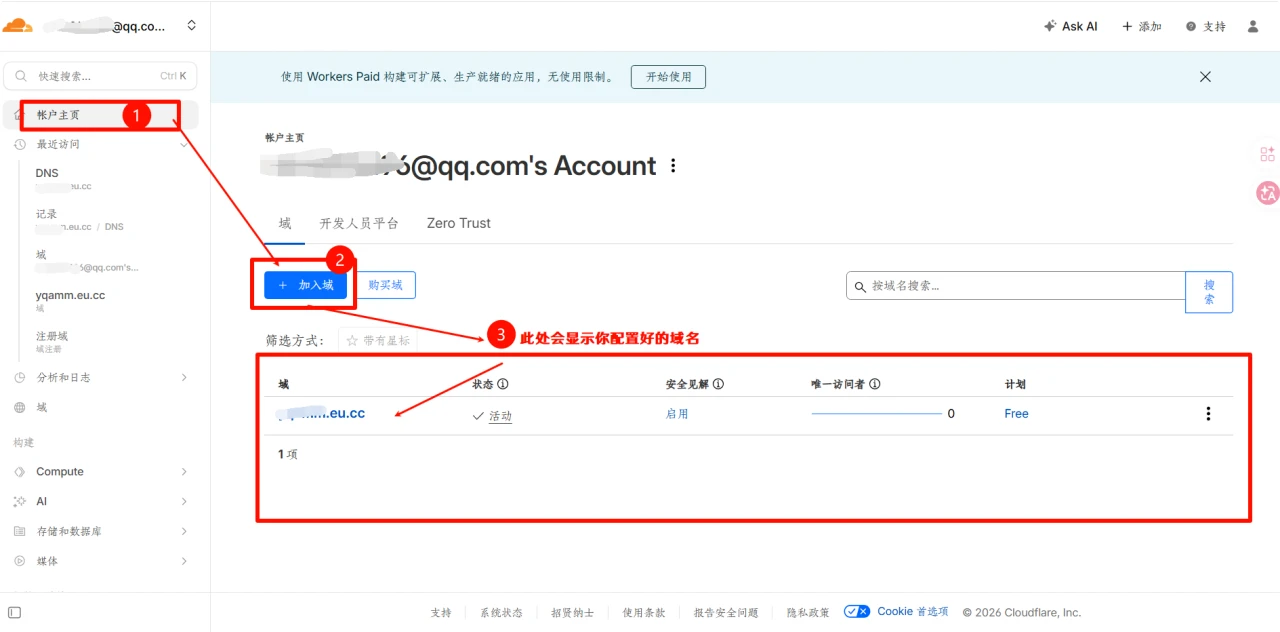Expand the 存储和数据库 chevron

tap(184, 532)
